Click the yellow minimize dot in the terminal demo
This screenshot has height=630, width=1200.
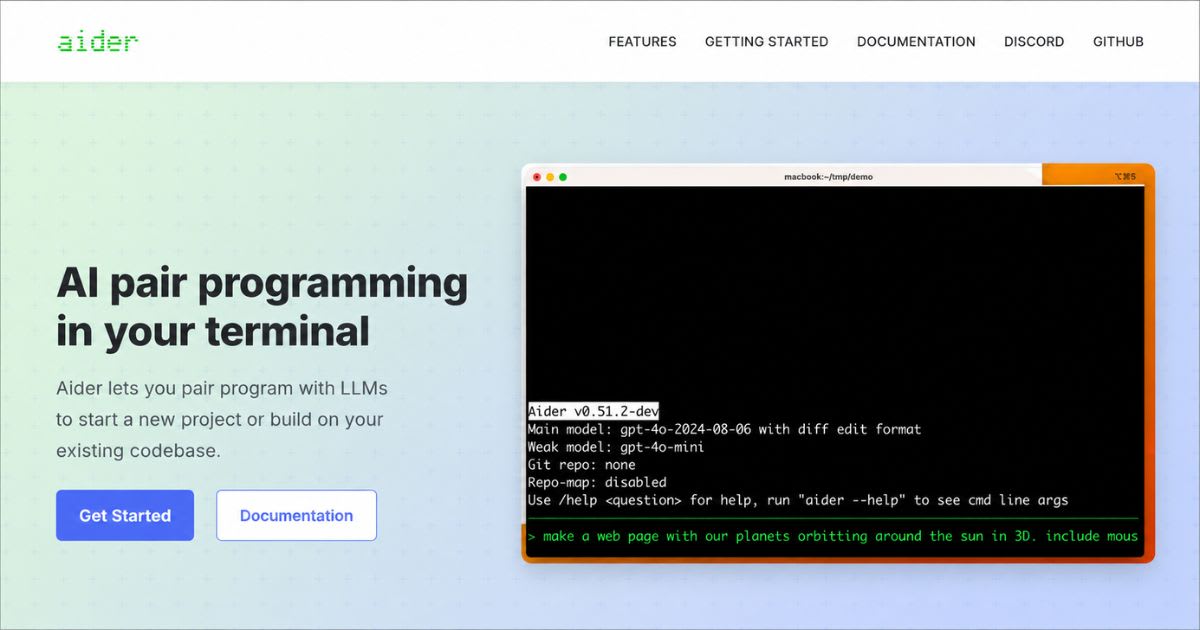point(550,177)
